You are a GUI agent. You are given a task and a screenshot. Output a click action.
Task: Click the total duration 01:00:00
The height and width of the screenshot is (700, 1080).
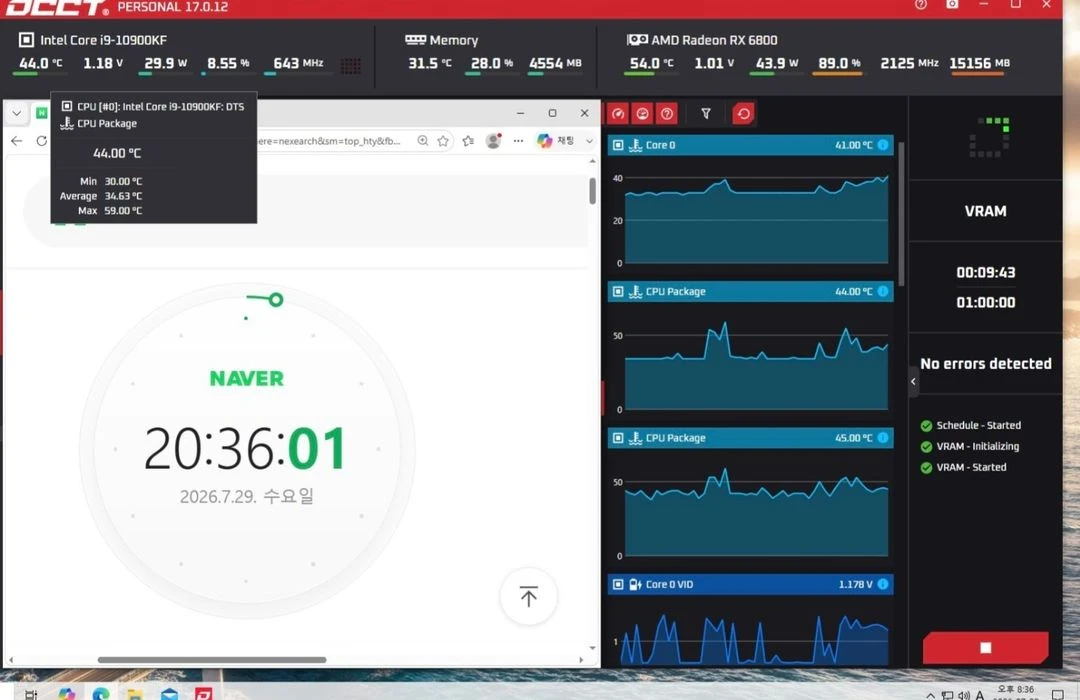[x=986, y=302]
